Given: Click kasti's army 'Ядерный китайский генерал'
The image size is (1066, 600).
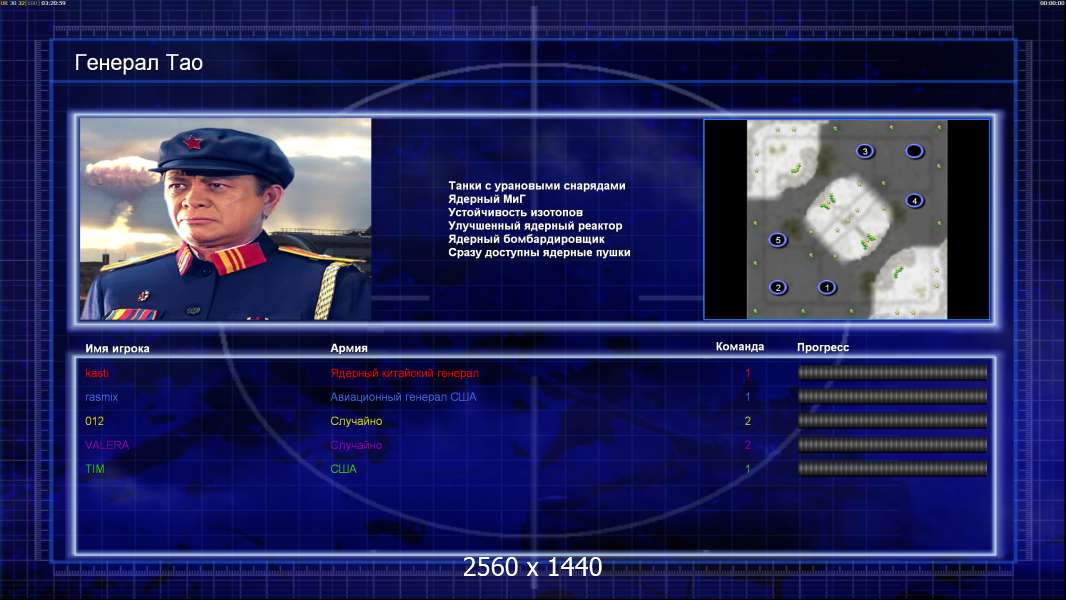Looking at the screenshot, I should pyautogui.click(x=404, y=373).
